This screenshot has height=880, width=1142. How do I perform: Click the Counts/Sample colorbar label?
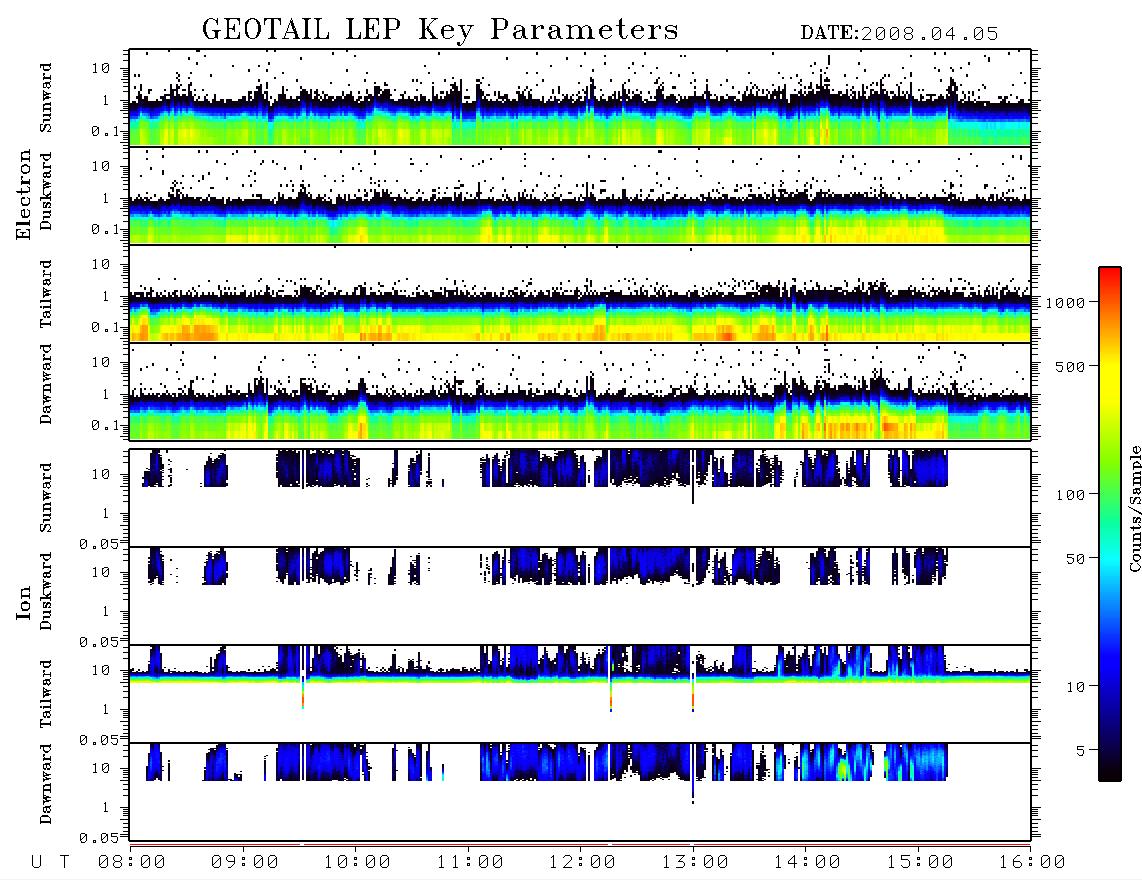(x=1134, y=508)
